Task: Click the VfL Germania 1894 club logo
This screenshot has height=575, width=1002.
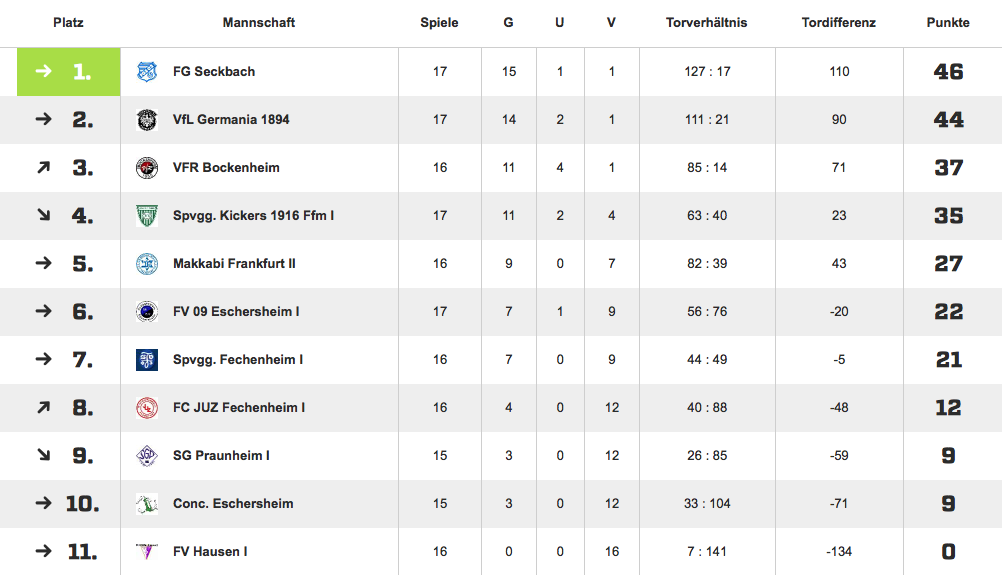Action: tap(147, 119)
